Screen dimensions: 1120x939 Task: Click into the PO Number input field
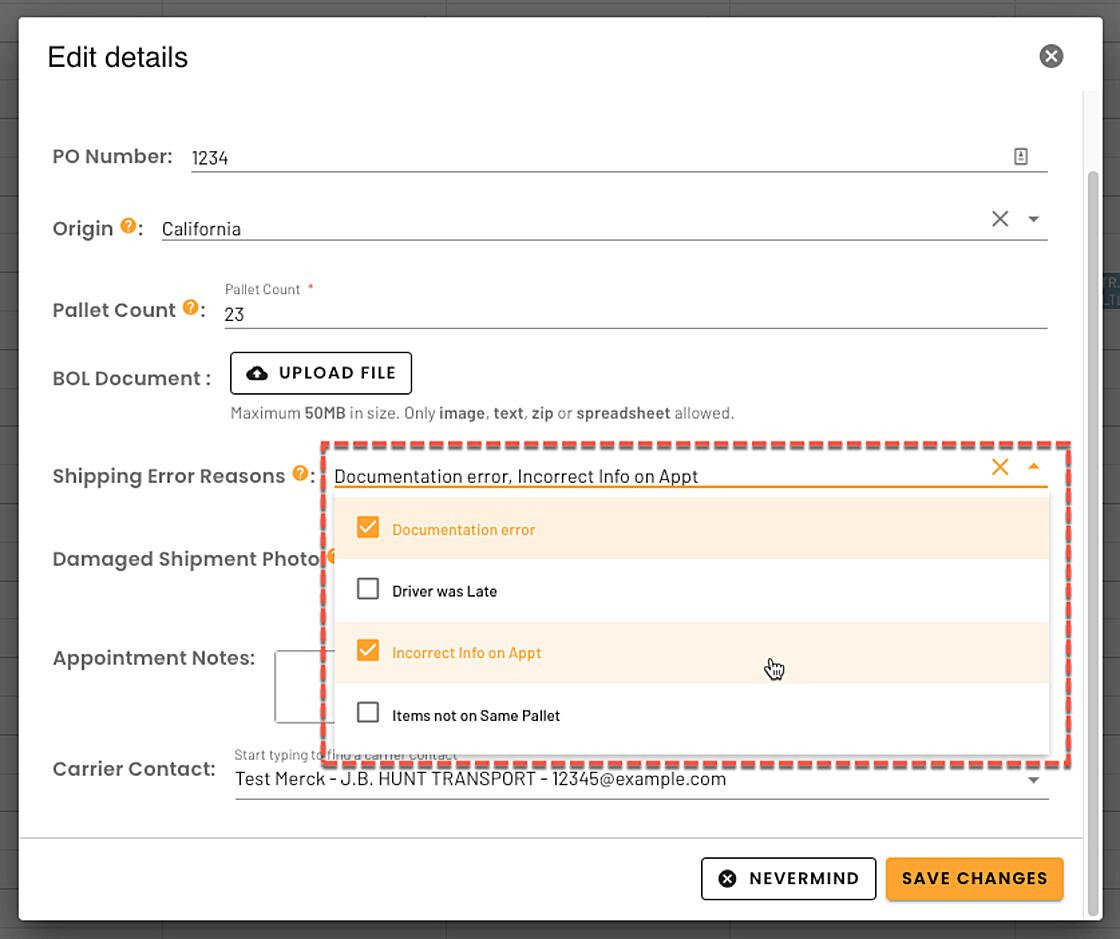click(x=590, y=157)
